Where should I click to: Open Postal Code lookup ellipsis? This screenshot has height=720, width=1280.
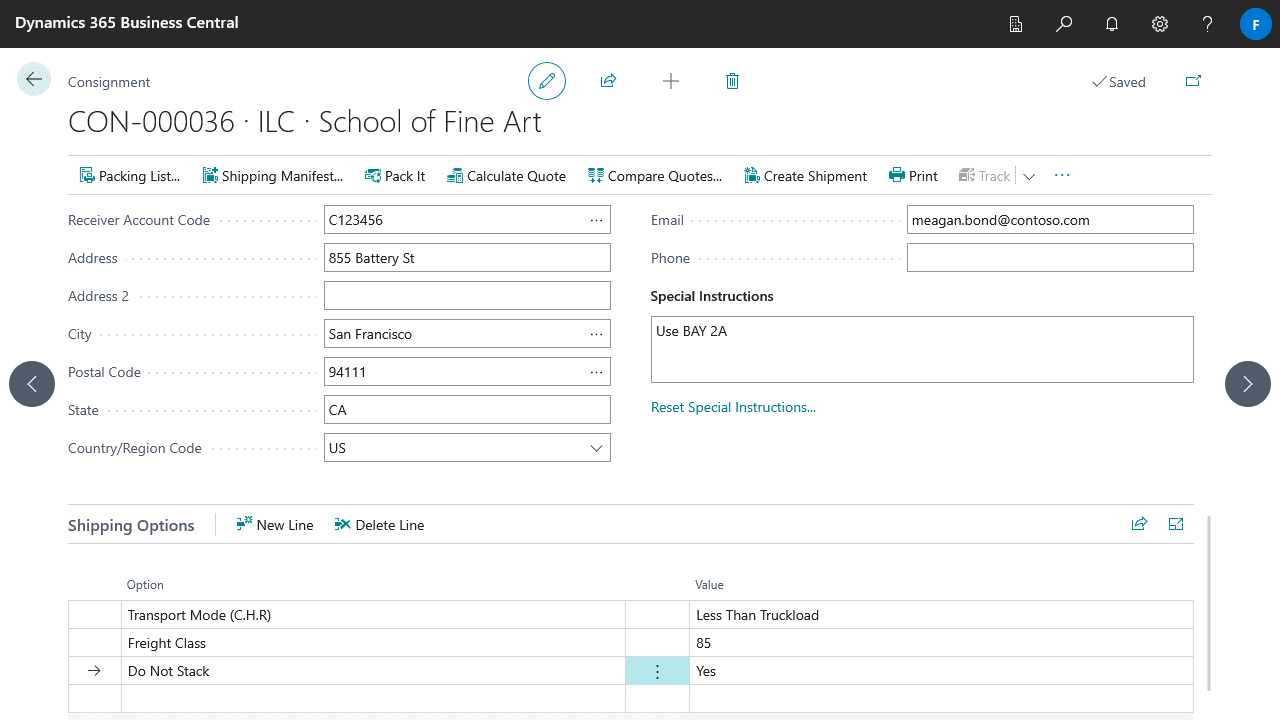coord(597,372)
